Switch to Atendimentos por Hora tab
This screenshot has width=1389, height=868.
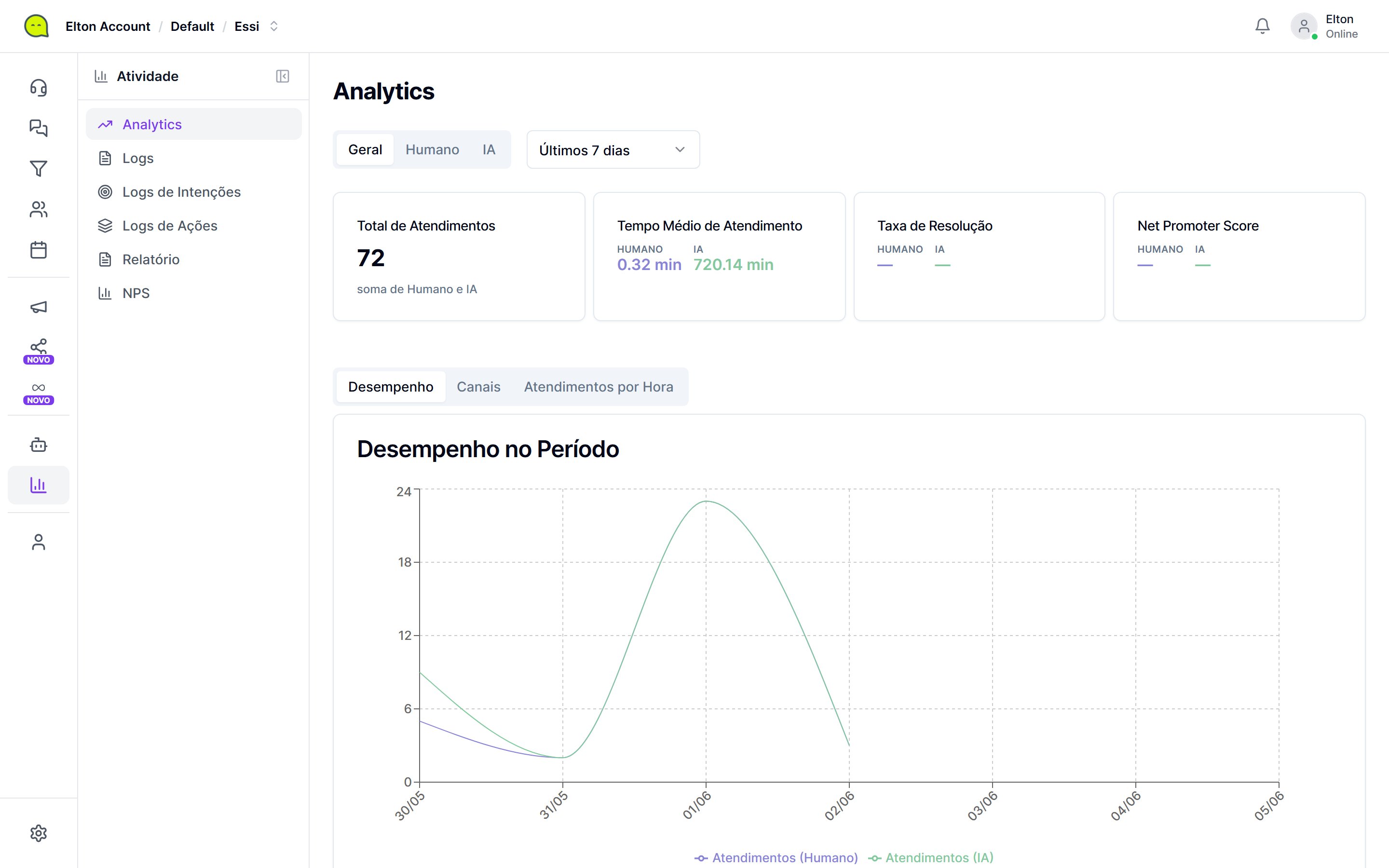pos(599,387)
